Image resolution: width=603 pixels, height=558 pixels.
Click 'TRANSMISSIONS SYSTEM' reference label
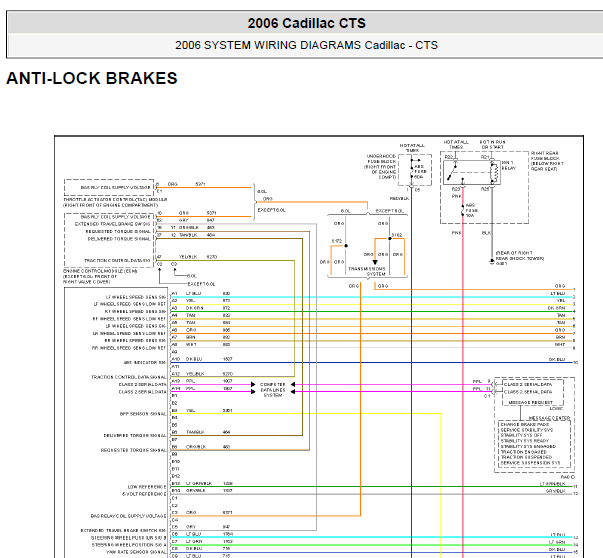tap(367, 272)
